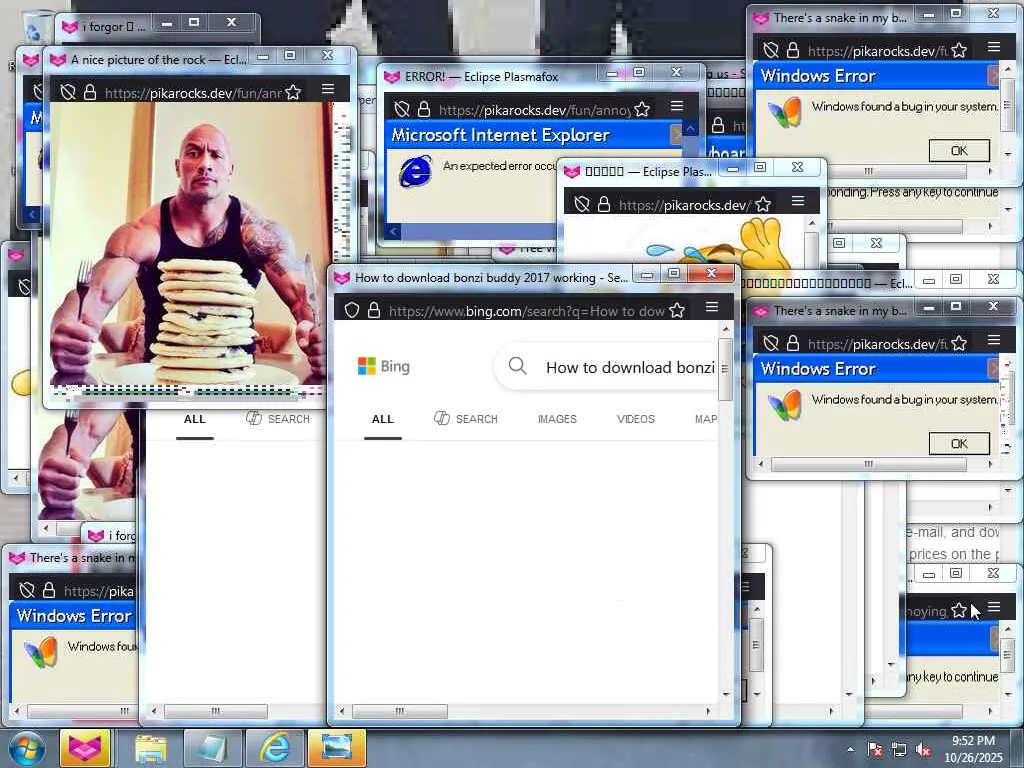The height and width of the screenshot is (768, 1024).
Task: Open the notepad-like app on the taskbar
Action: click(x=212, y=748)
